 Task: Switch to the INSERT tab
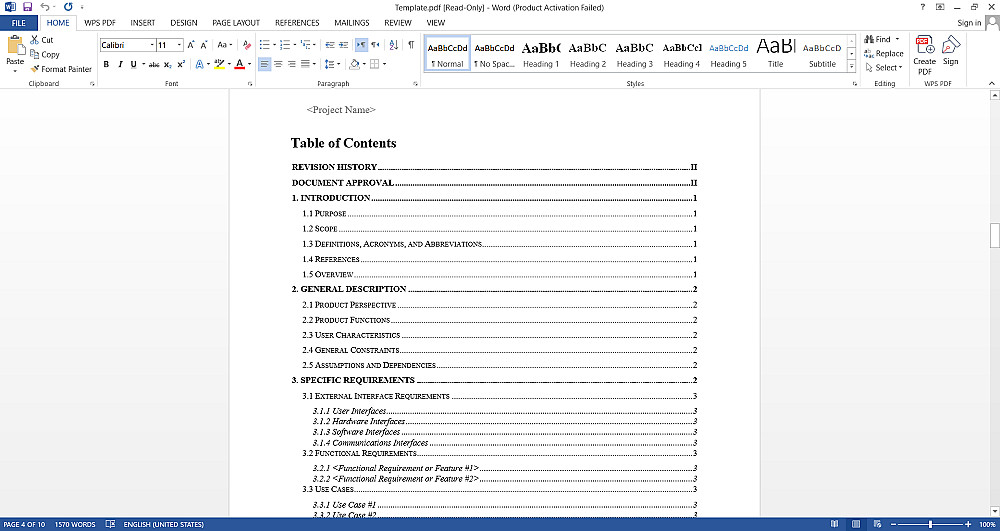click(143, 23)
